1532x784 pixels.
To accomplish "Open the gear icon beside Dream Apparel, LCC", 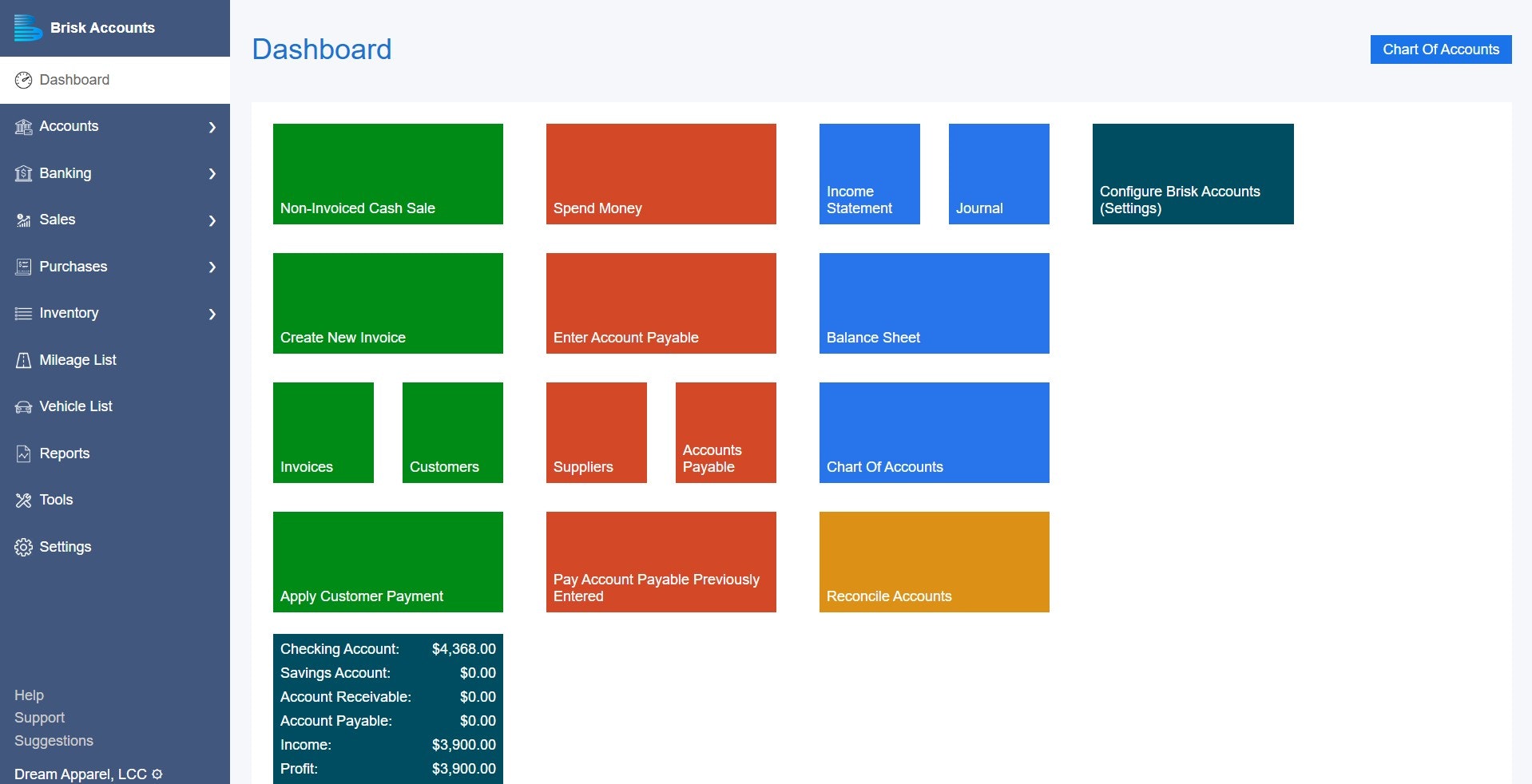I will [x=157, y=774].
